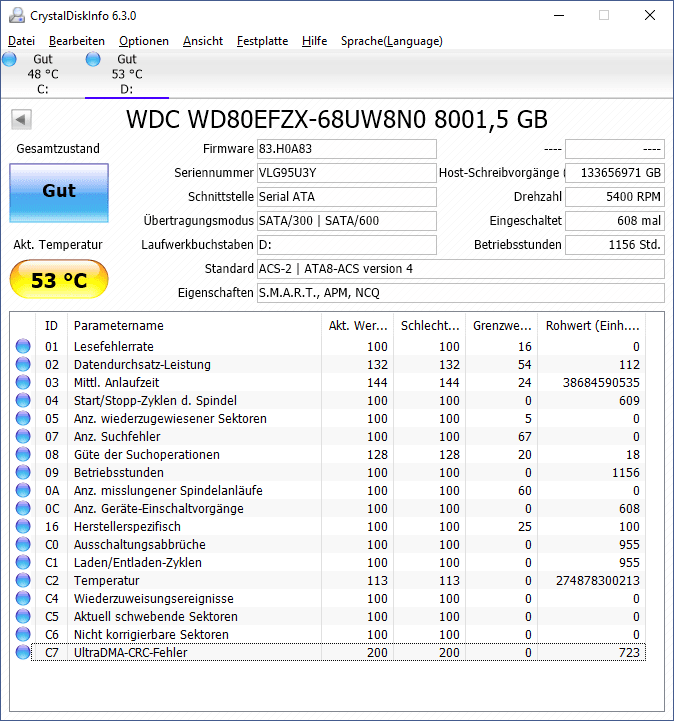Click the Host-Schreibvorgänge value 133656971 GB
The image size is (674, 721).
[x=615, y=172]
